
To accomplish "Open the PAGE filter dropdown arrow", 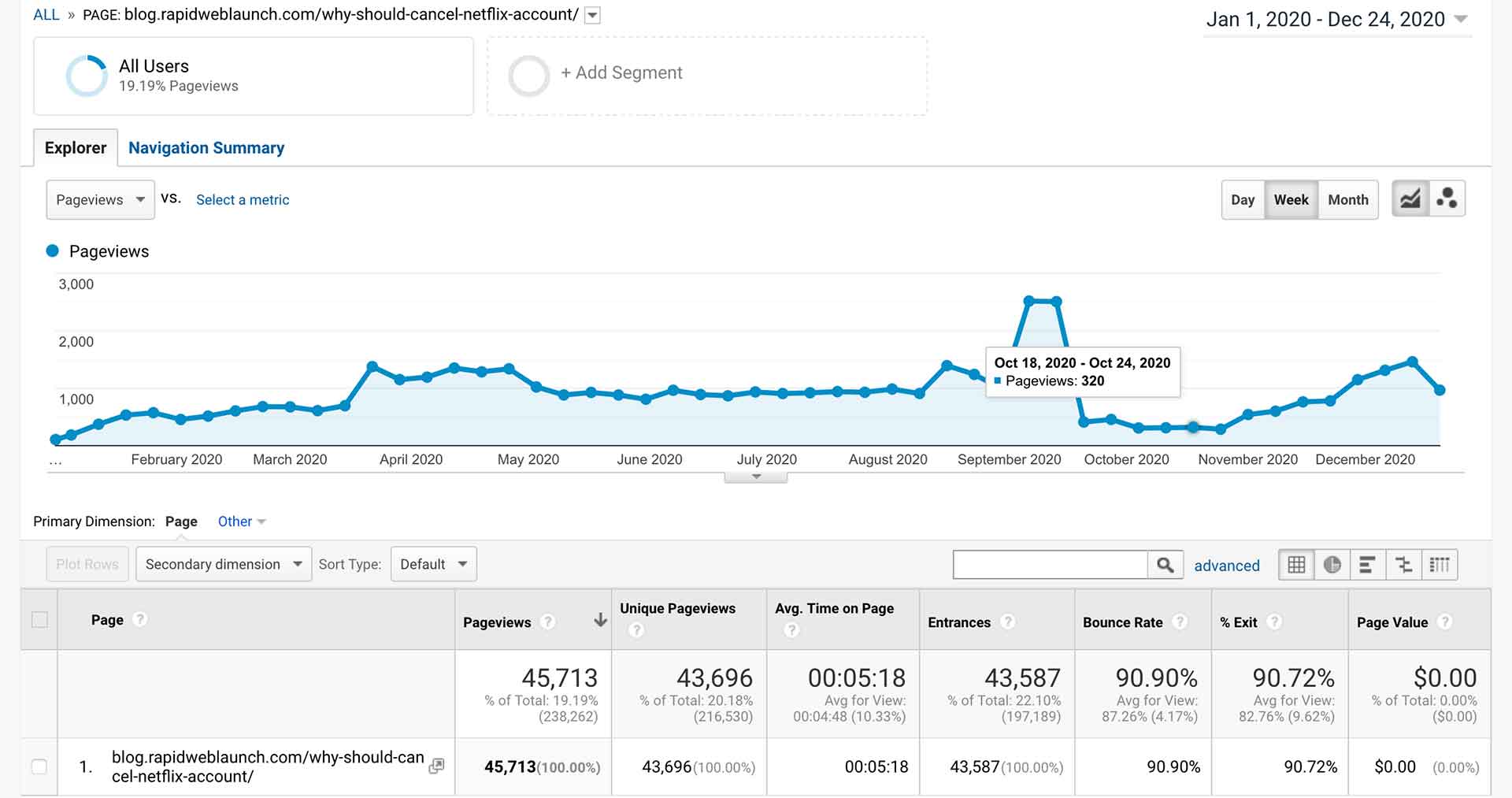I will [x=593, y=15].
